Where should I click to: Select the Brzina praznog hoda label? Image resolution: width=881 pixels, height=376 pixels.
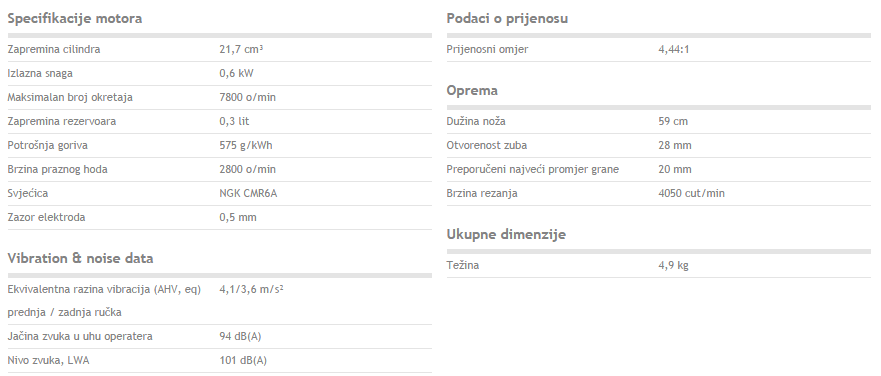coord(57,169)
